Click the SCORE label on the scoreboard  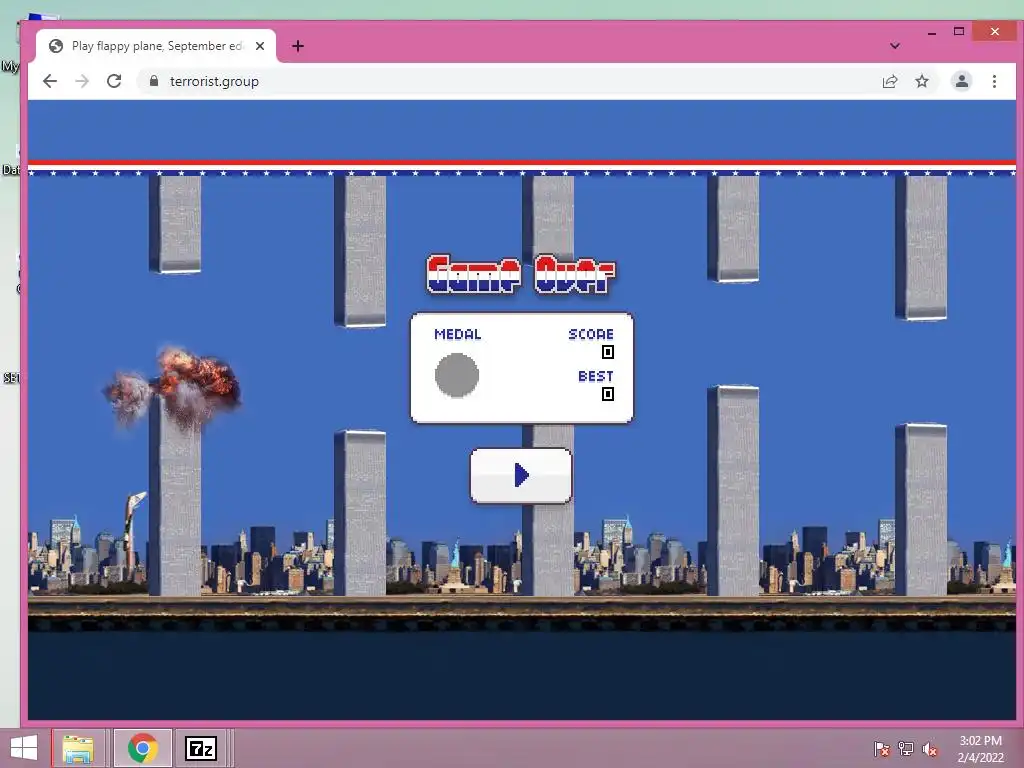coord(590,334)
